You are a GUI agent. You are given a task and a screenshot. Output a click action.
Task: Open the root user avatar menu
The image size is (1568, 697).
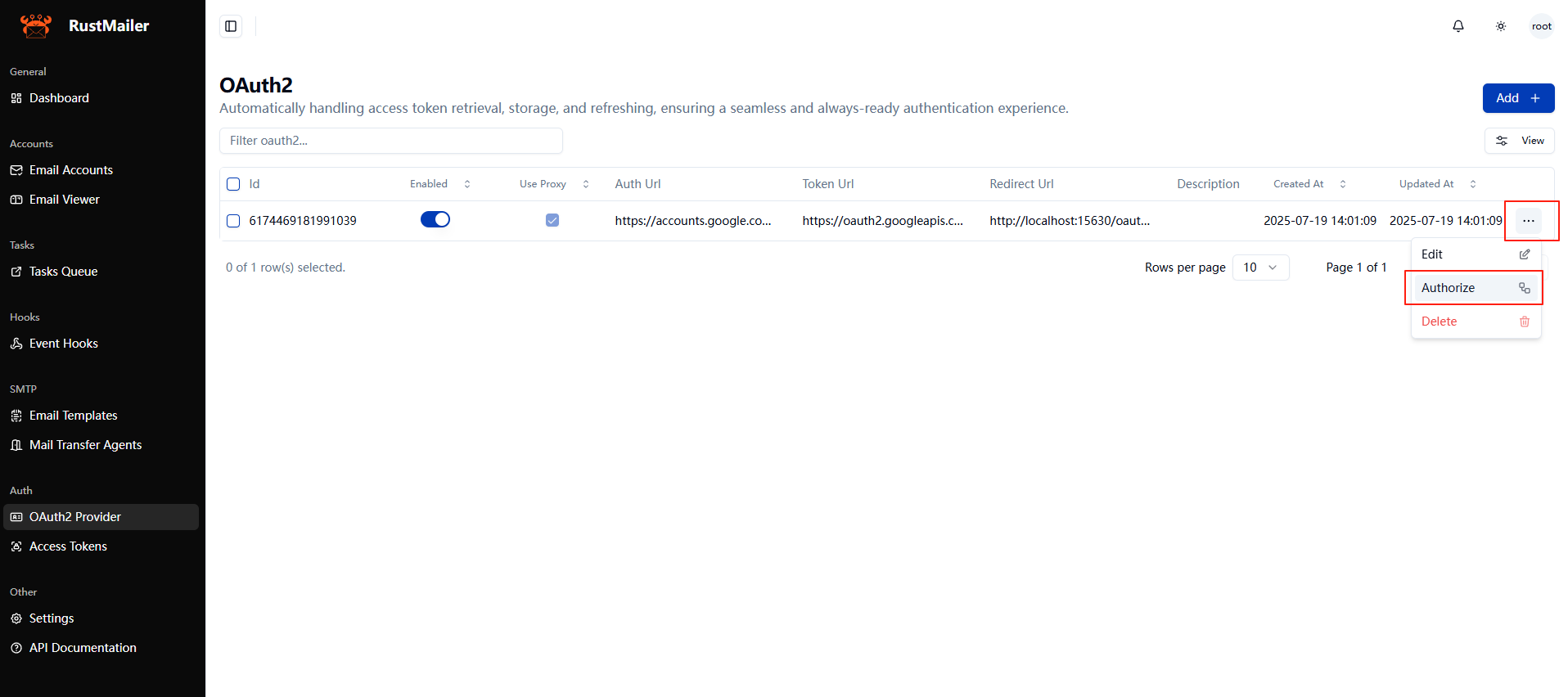click(x=1542, y=26)
